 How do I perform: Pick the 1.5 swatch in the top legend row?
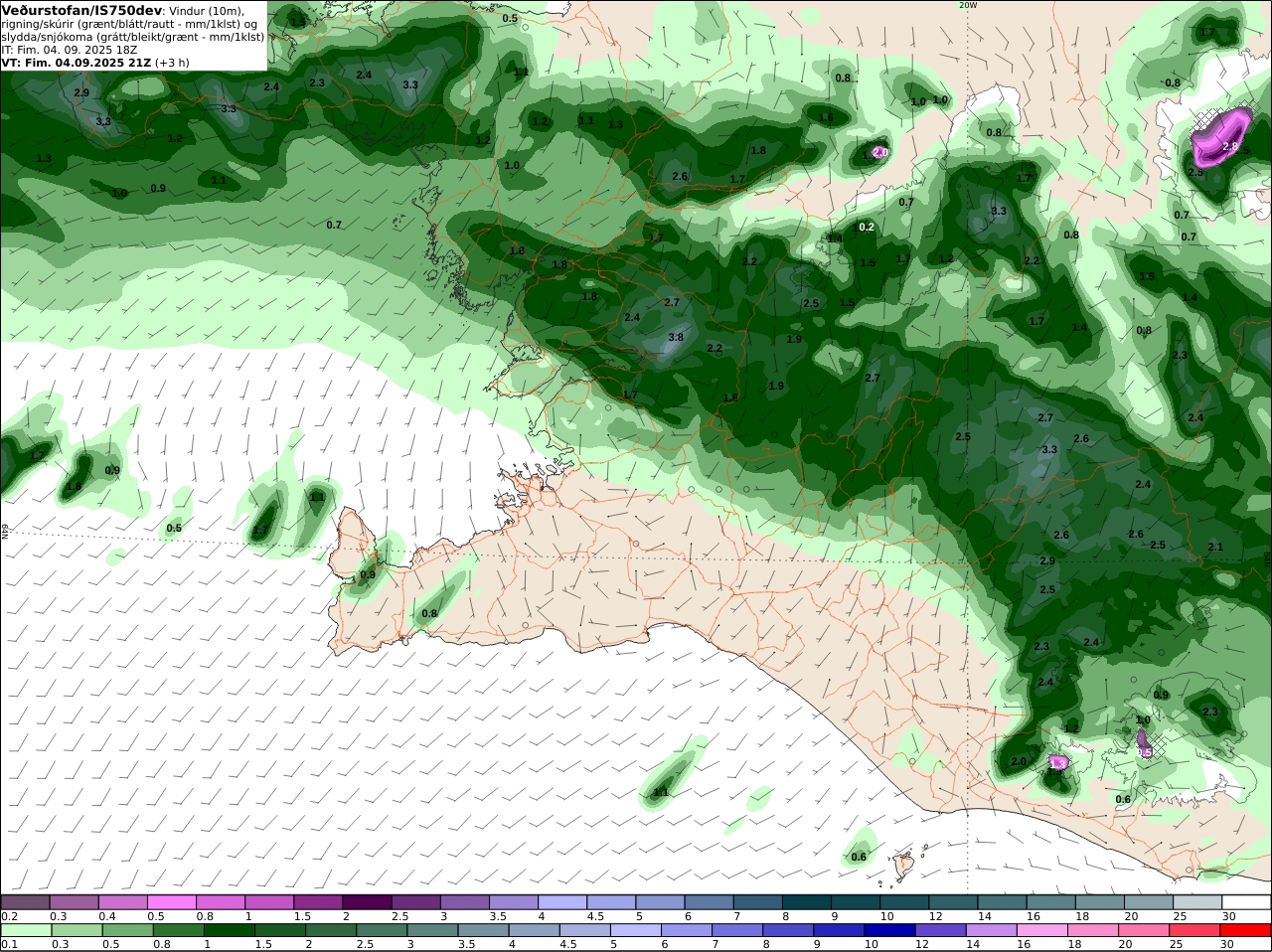pyautogui.click(x=318, y=902)
